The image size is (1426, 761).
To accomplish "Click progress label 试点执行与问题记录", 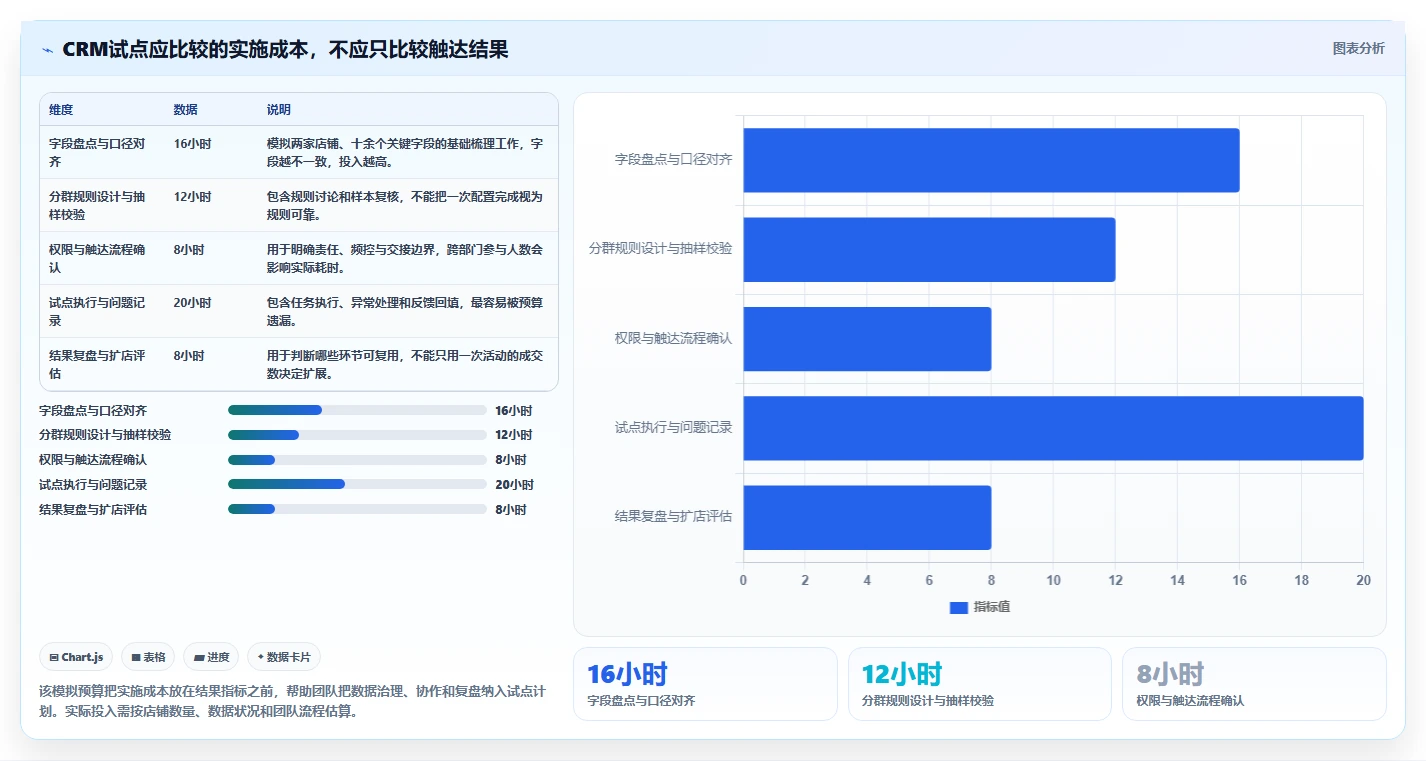I will [93, 485].
